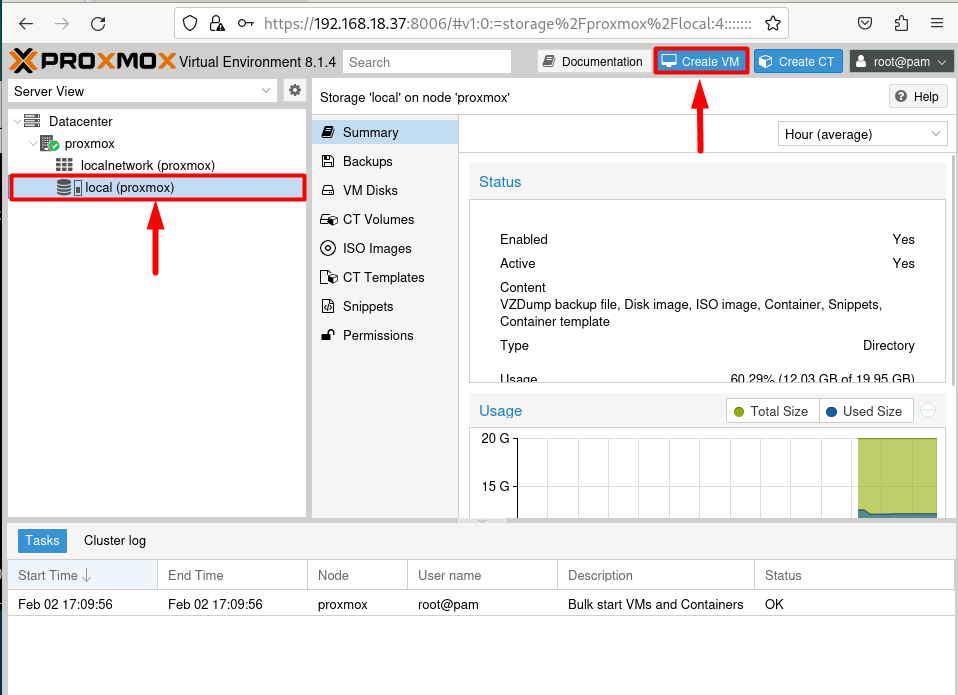958x695 pixels.
Task: Click the blue Used Size color dot
Action: 831,412
